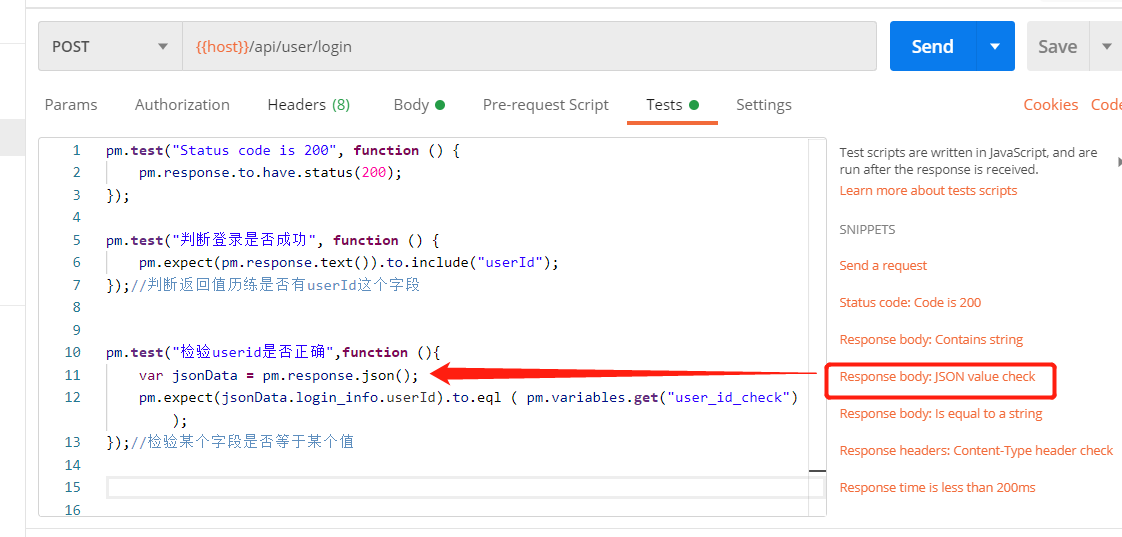
Task: Open Learn more about tests scripts link
Action: (x=928, y=191)
